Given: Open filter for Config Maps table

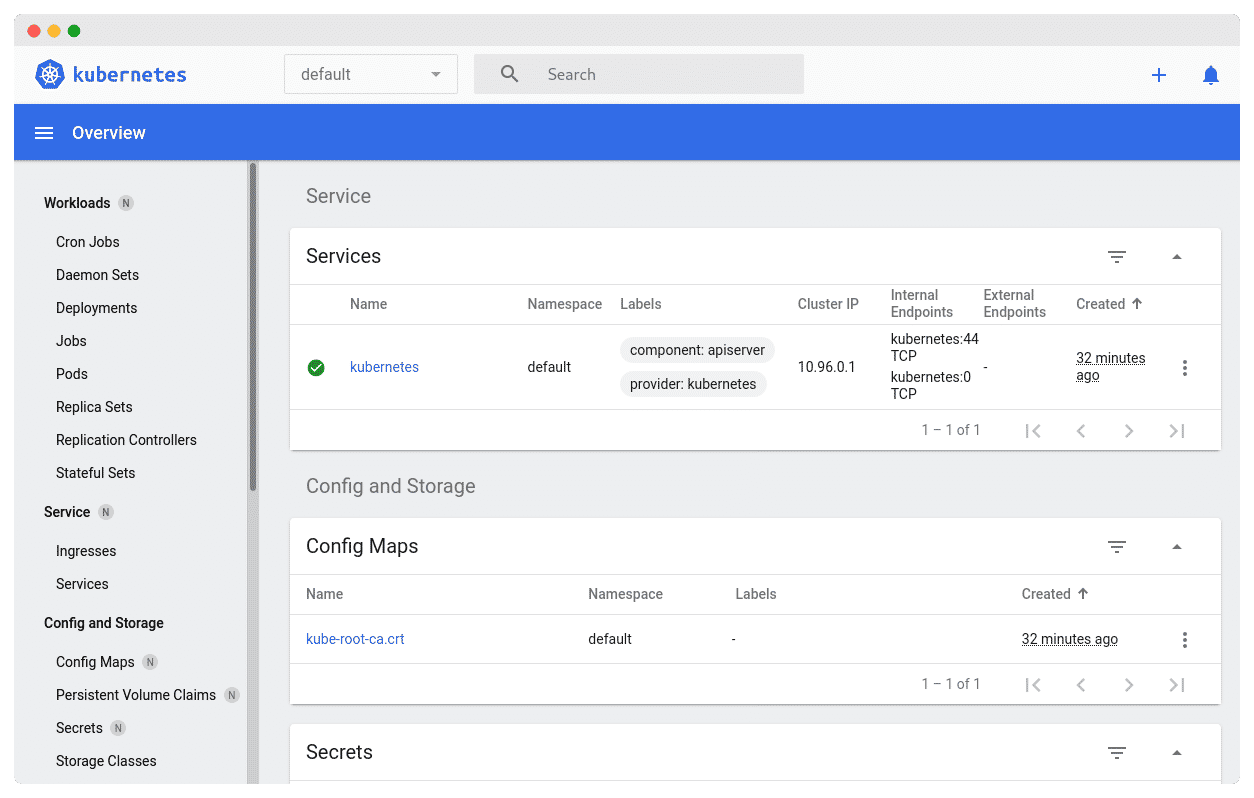Looking at the screenshot, I should pos(1117,547).
